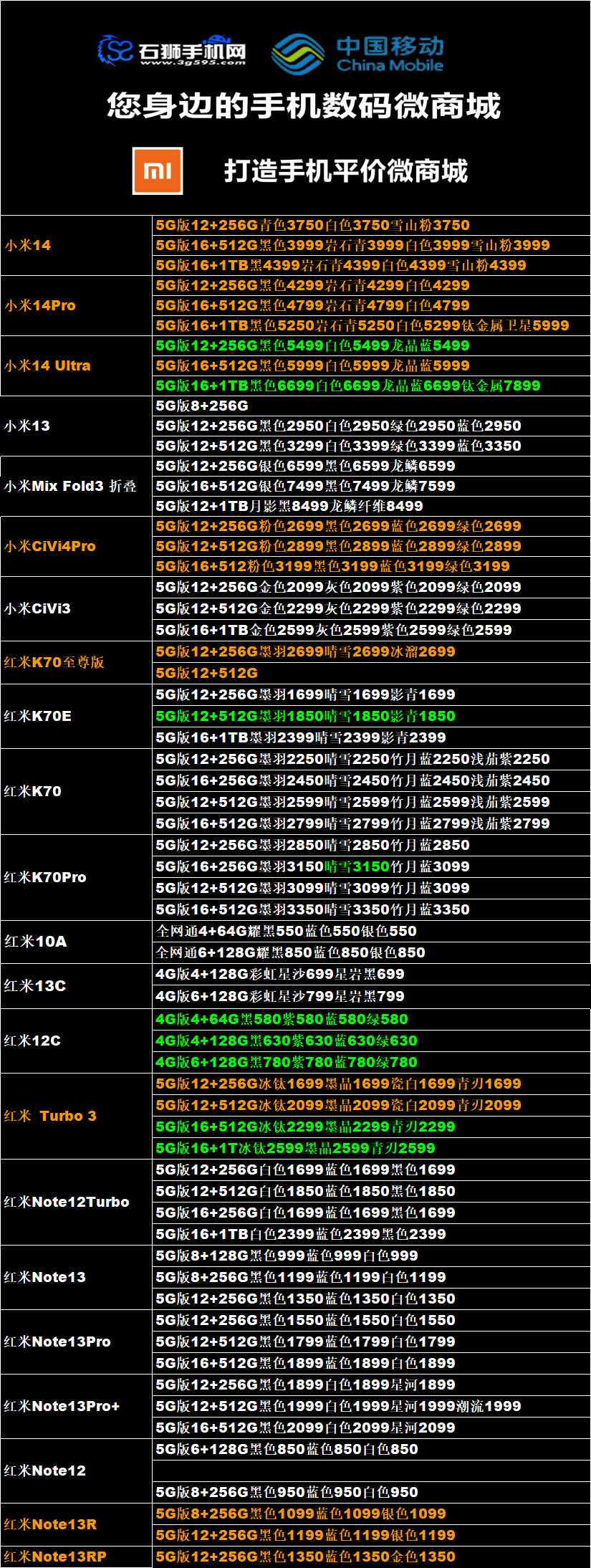Select the 小米14 Ultra model cell
This screenshot has height=1568, width=591.
click(x=77, y=365)
